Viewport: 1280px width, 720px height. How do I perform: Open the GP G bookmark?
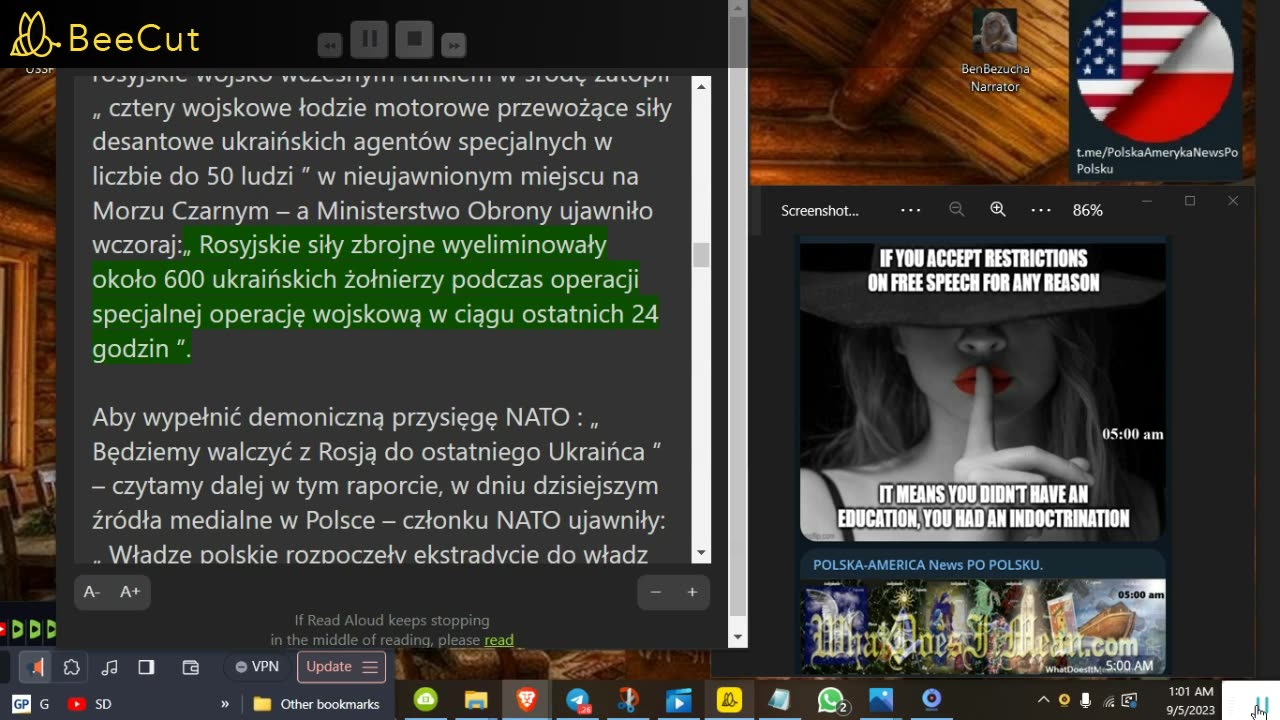(31, 704)
